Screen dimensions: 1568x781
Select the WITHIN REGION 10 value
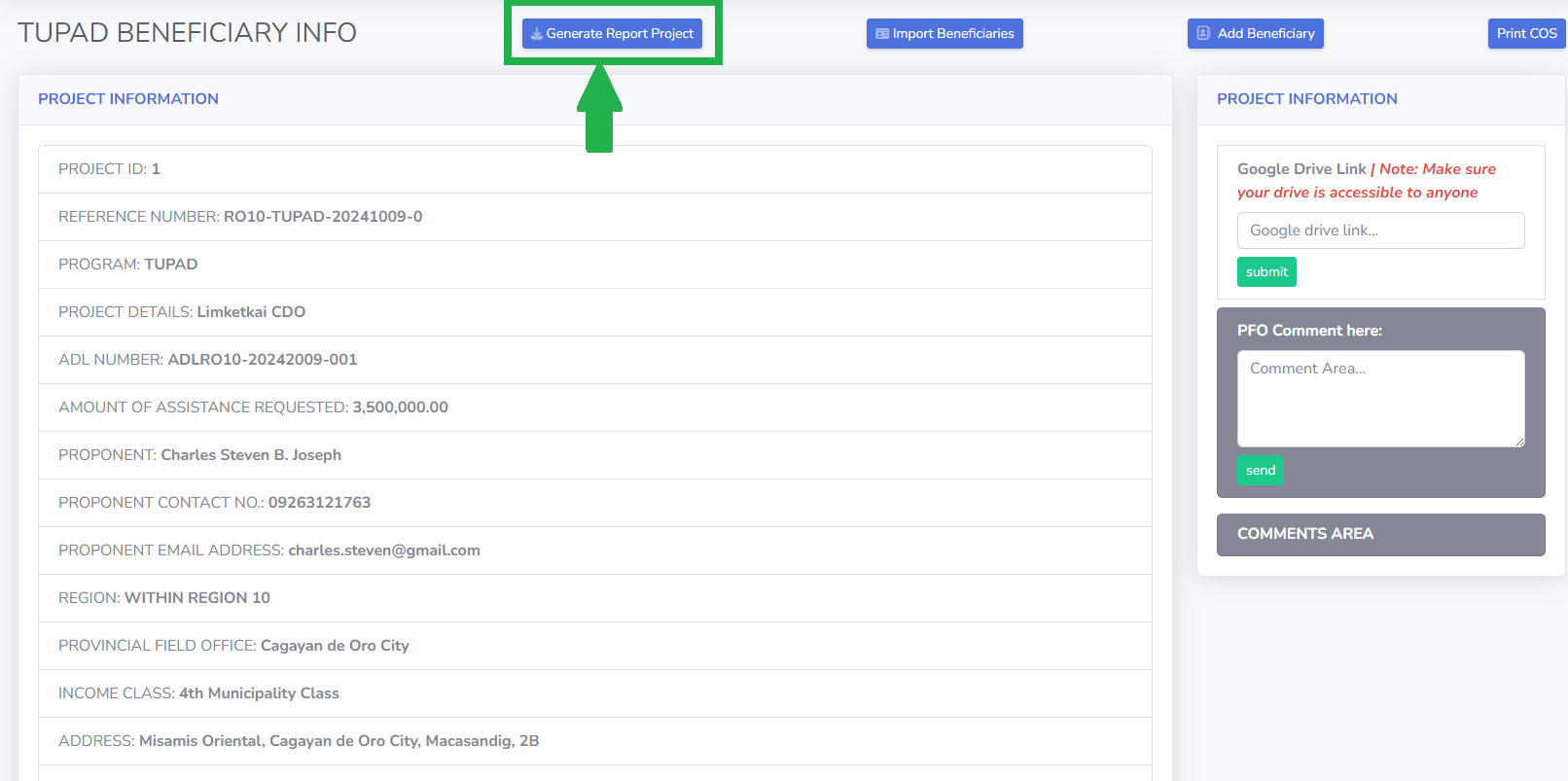tap(197, 598)
